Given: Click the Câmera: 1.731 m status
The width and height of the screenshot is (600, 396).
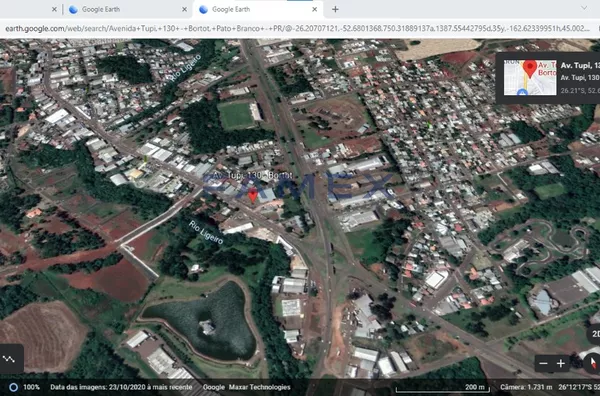Looking at the screenshot, I should 526,387.
